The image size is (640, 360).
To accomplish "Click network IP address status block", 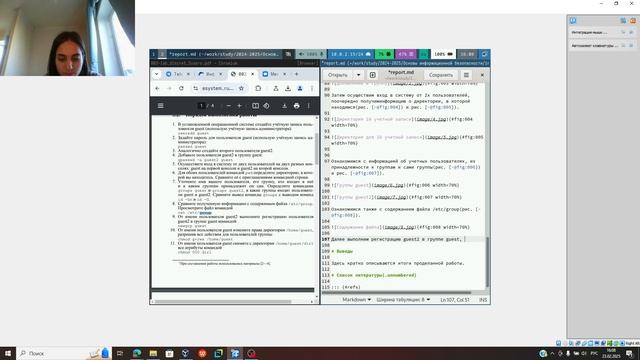I will click(x=351, y=54).
